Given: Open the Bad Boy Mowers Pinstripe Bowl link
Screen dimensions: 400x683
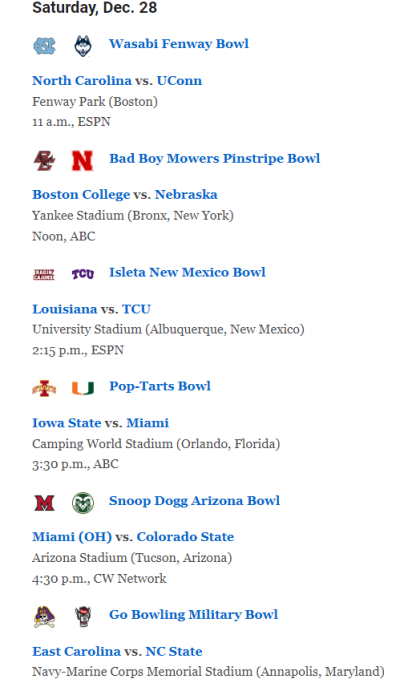Looking at the screenshot, I should [215, 159].
